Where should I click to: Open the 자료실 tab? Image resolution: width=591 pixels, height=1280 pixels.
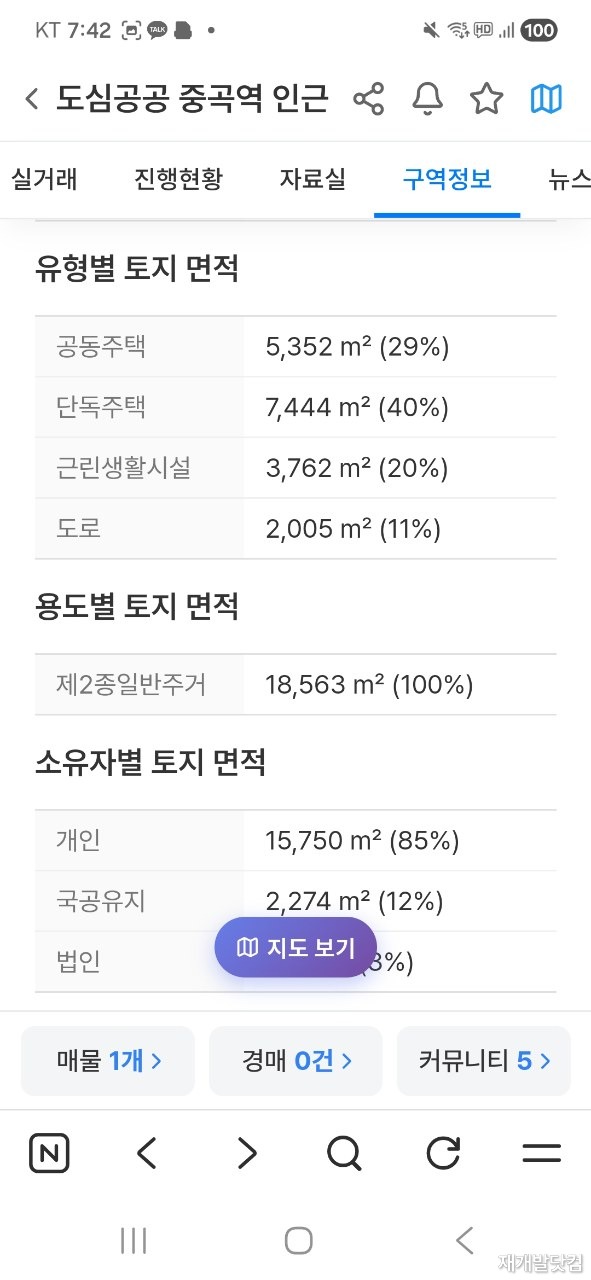tap(312, 180)
